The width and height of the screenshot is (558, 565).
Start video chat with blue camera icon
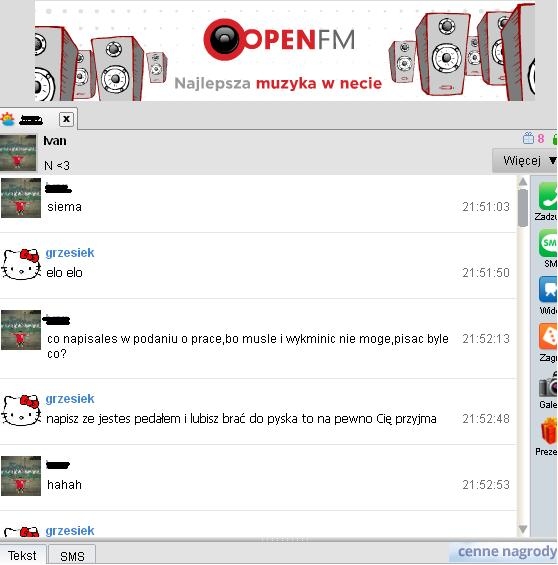548,289
